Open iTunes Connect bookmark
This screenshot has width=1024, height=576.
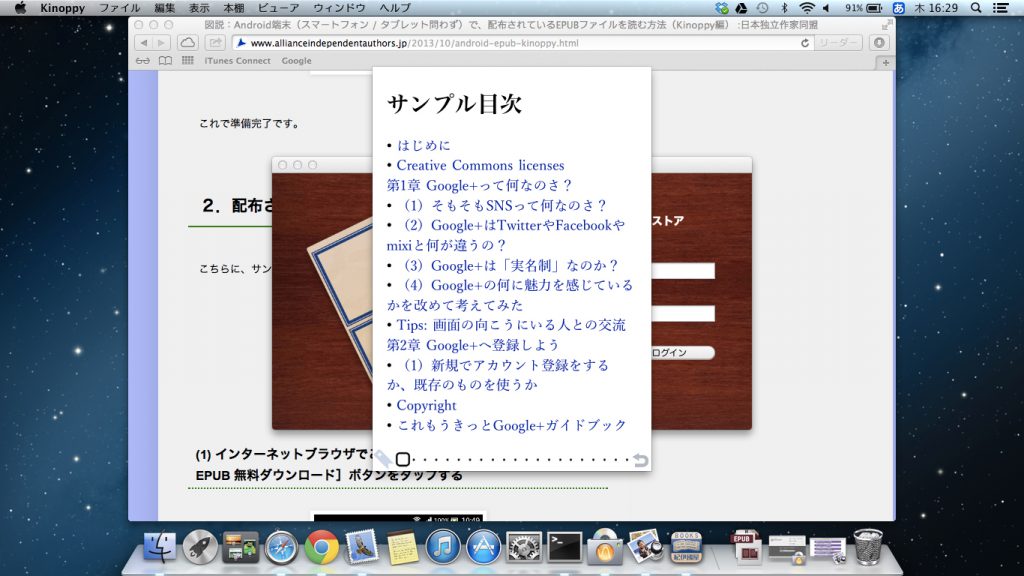(x=237, y=61)
